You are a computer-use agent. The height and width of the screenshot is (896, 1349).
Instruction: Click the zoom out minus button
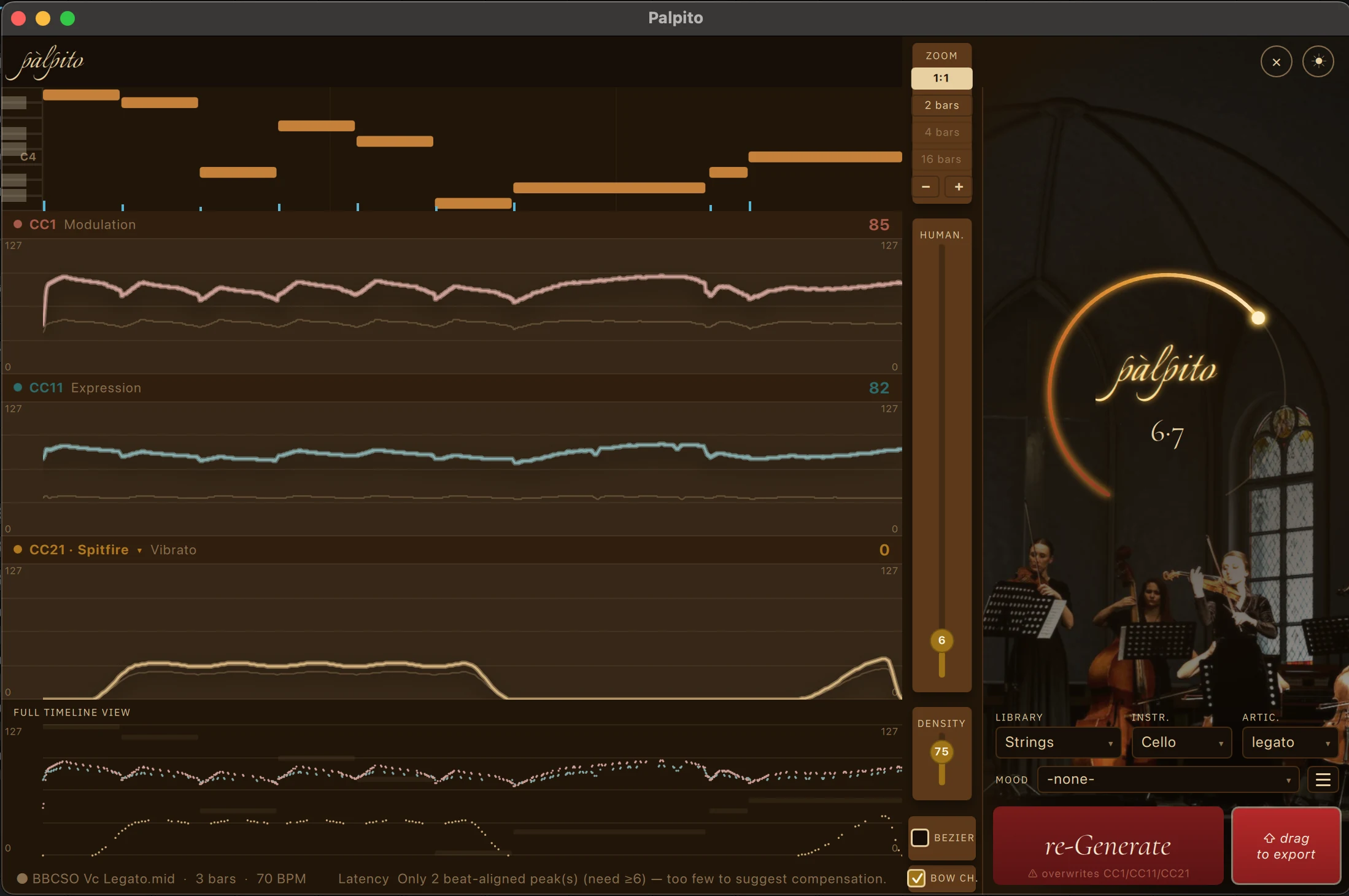click(926, 187)
